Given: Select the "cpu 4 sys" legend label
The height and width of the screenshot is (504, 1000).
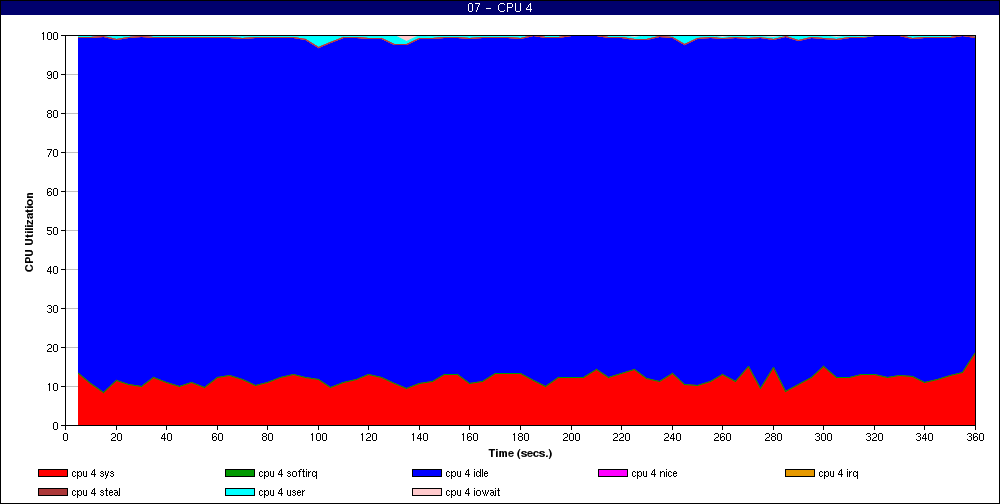Looking at the screenshot, I should pyautogui.click(x=95, y=473).
